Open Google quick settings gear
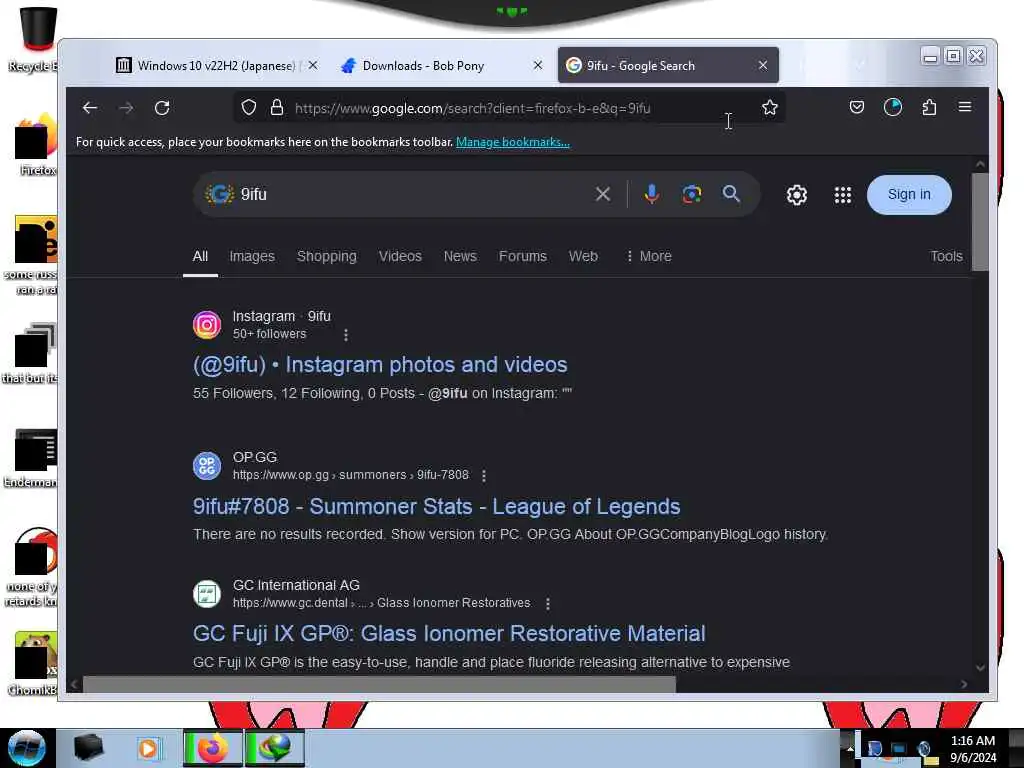Screen dimensions: 1024x768 pyautogui.click(x=797, y=195)
